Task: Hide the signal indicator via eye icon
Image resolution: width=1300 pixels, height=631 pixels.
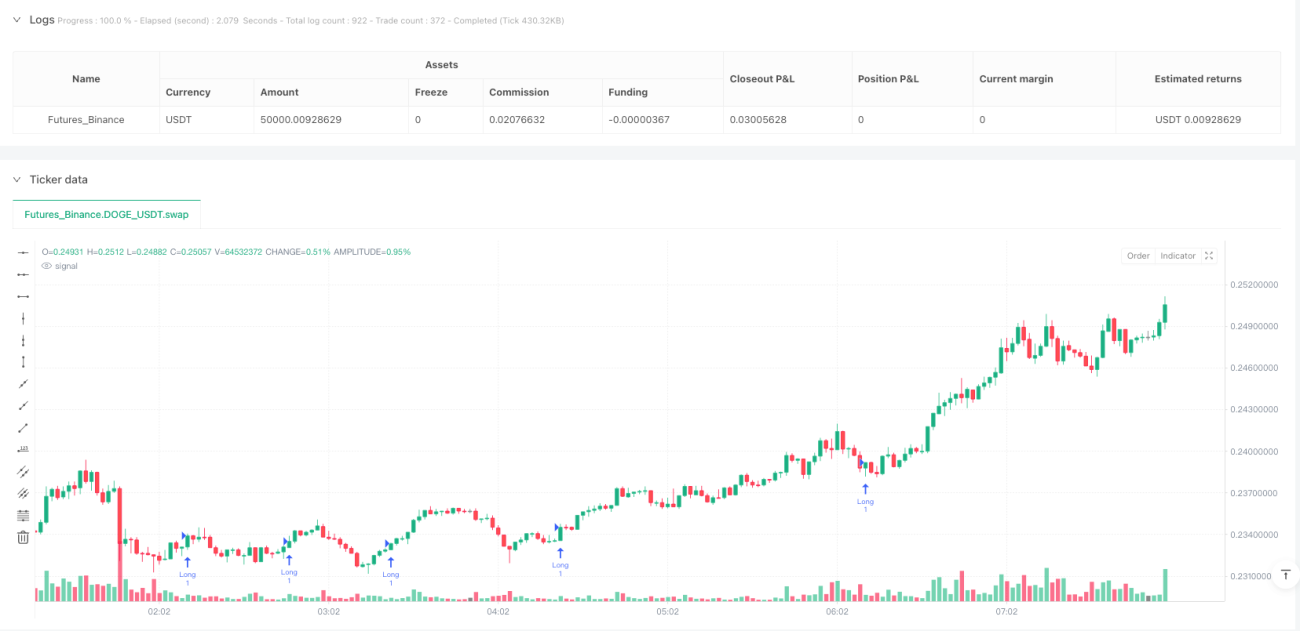Action: [x=46, y=266]
